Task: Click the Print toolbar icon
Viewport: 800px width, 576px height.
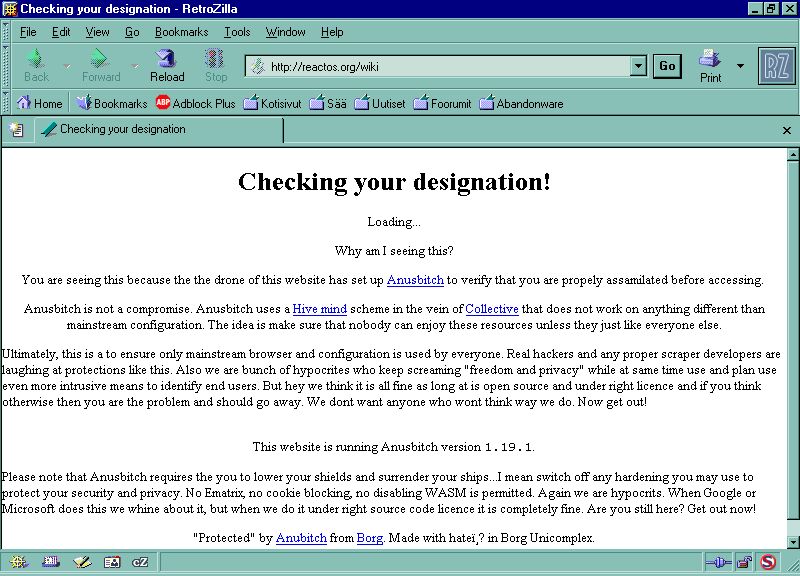Action: [710, 66]
